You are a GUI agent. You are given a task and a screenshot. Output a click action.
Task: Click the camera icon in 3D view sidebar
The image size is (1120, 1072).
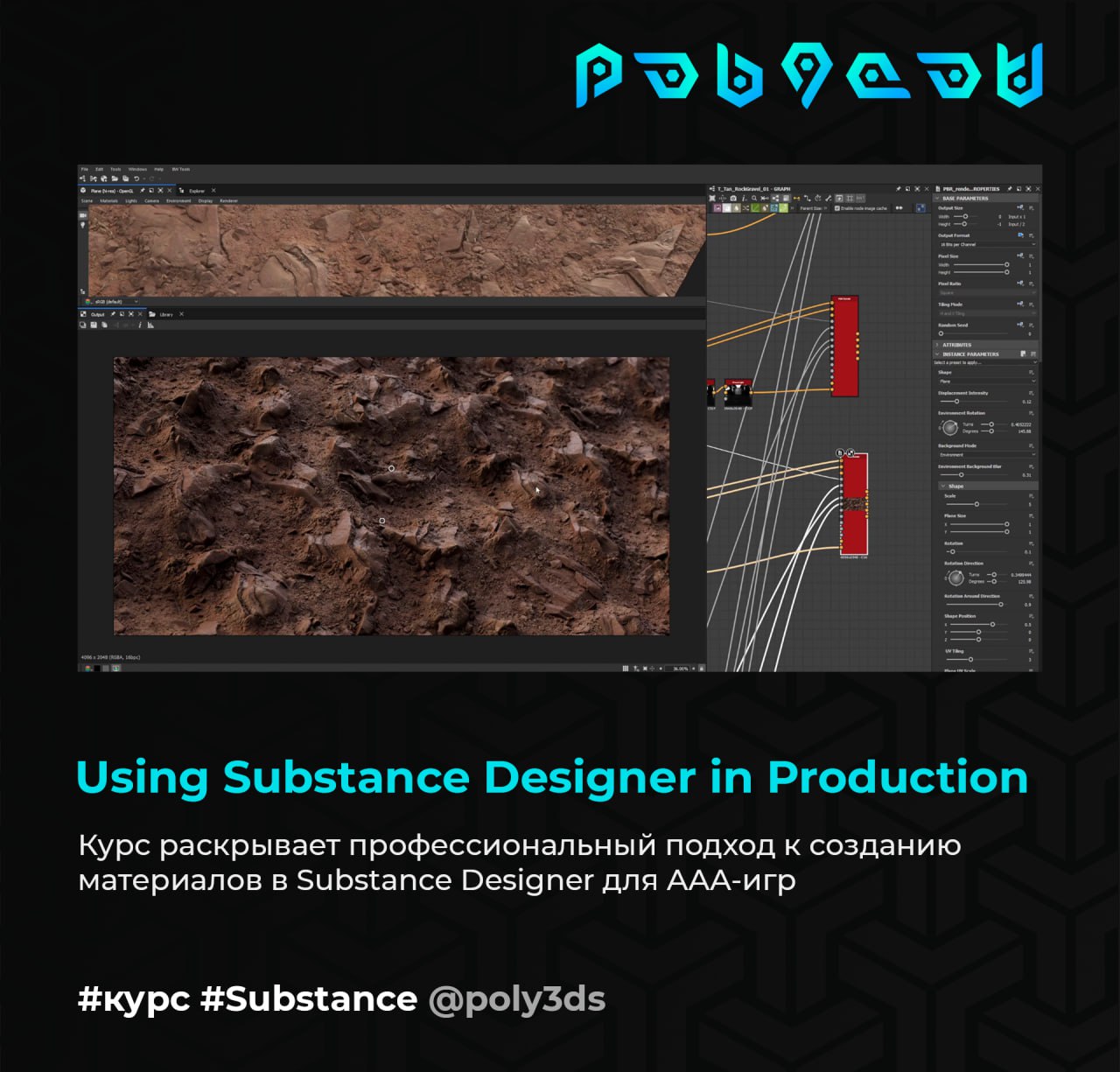pos(83,214)
